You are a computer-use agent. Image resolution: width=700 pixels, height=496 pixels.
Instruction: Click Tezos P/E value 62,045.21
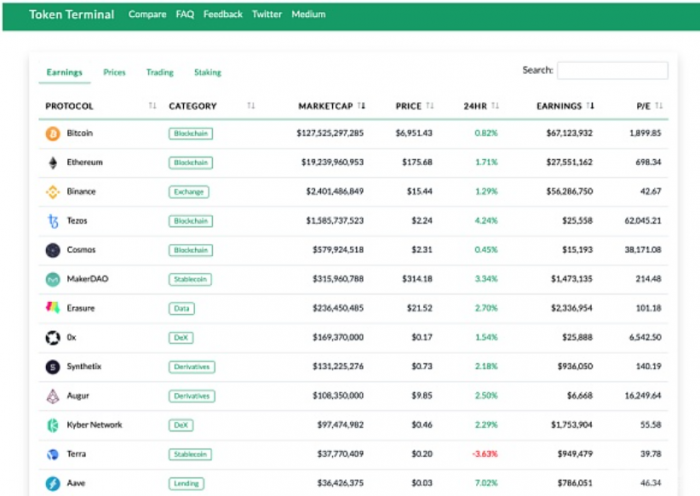(x=643, y=221)
